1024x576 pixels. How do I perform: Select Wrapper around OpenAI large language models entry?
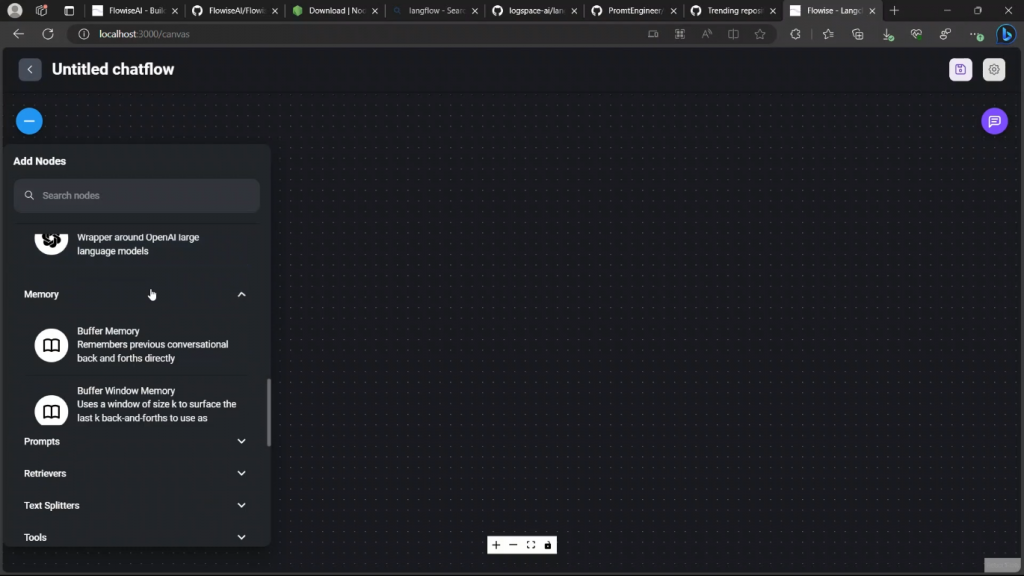(138, 244)
